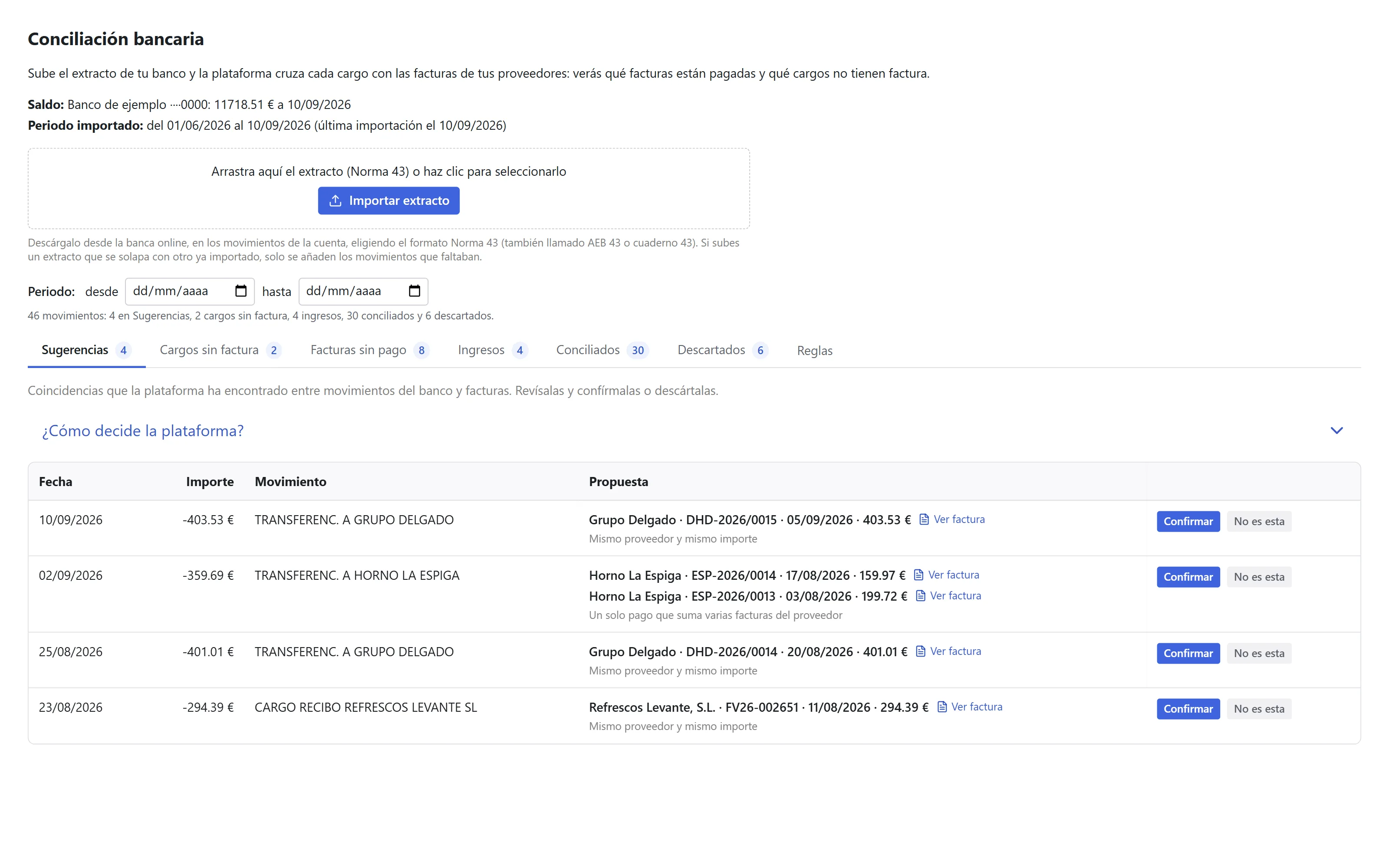Focus the desde date input
1389x868 pixels.
click(189, 291)
